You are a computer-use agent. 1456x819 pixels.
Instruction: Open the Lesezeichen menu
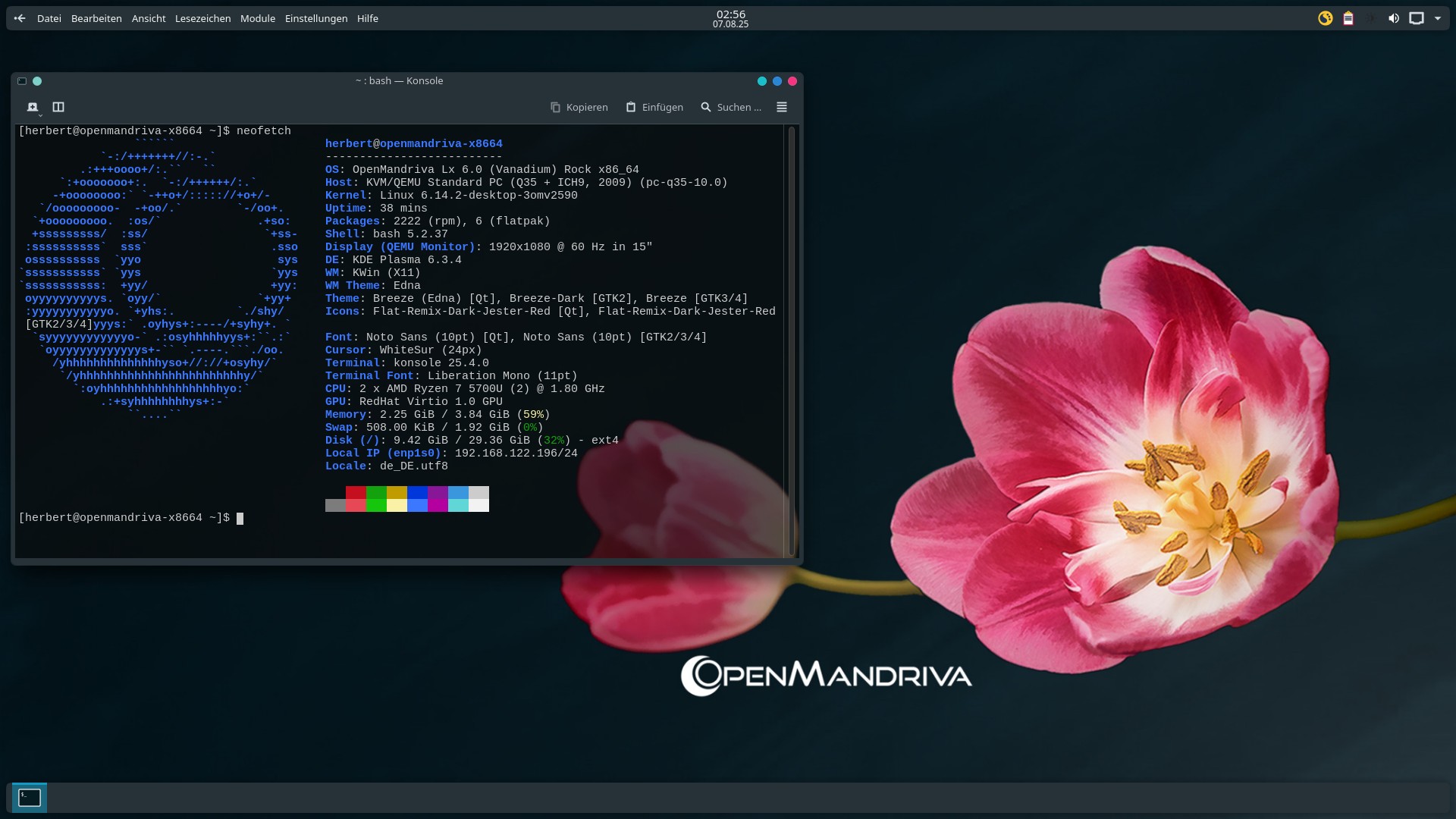202,18
